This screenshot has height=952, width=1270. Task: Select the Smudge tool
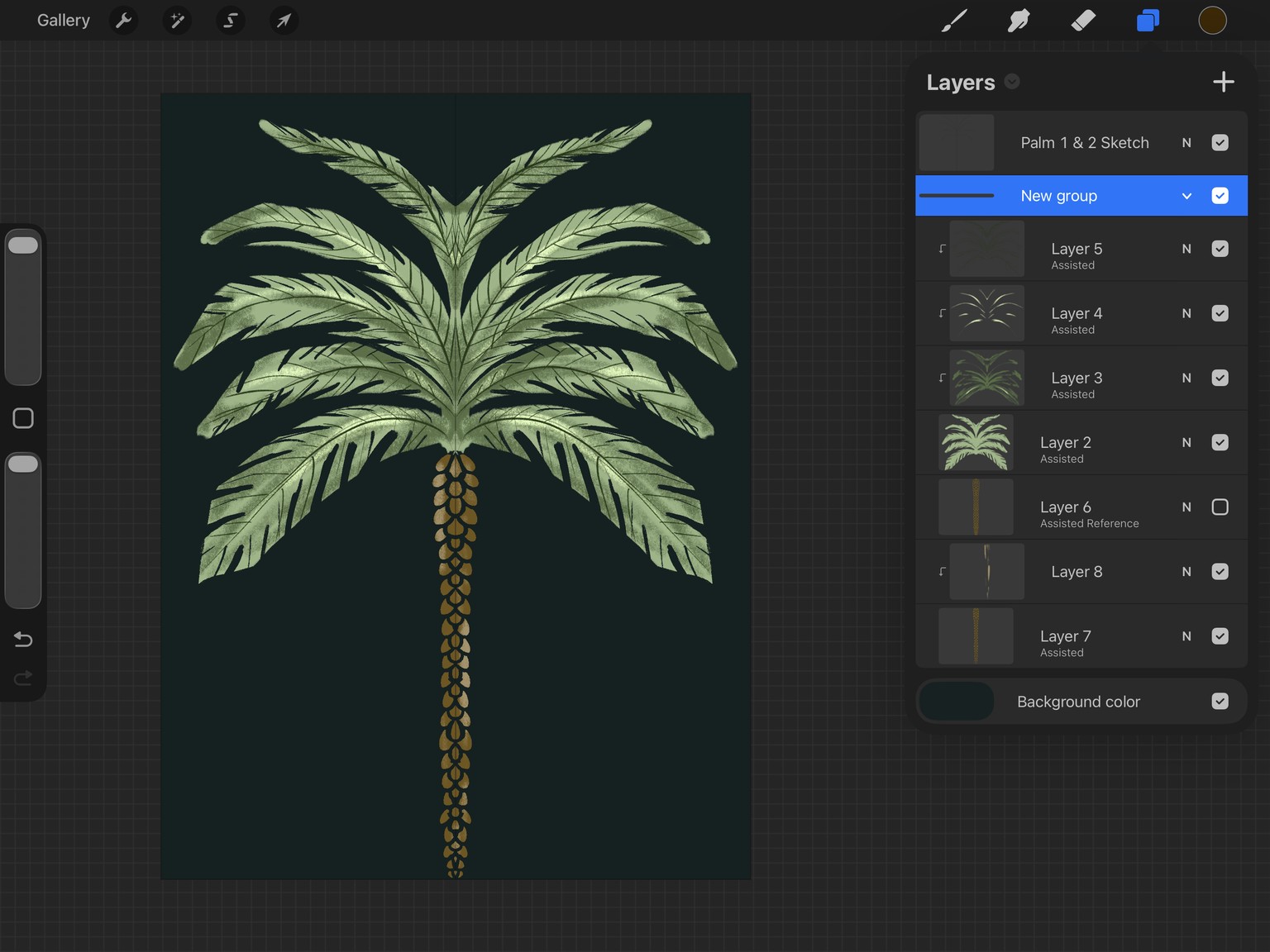(x=1019, y=20)
